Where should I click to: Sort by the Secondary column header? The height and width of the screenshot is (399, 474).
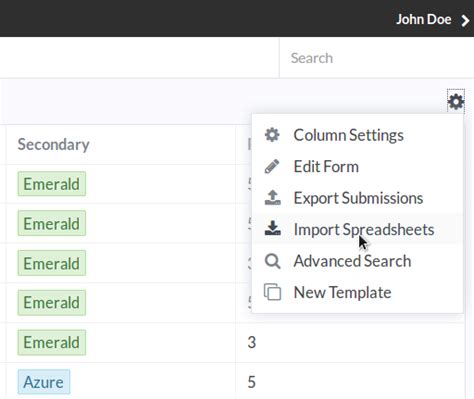coord(53,144)
